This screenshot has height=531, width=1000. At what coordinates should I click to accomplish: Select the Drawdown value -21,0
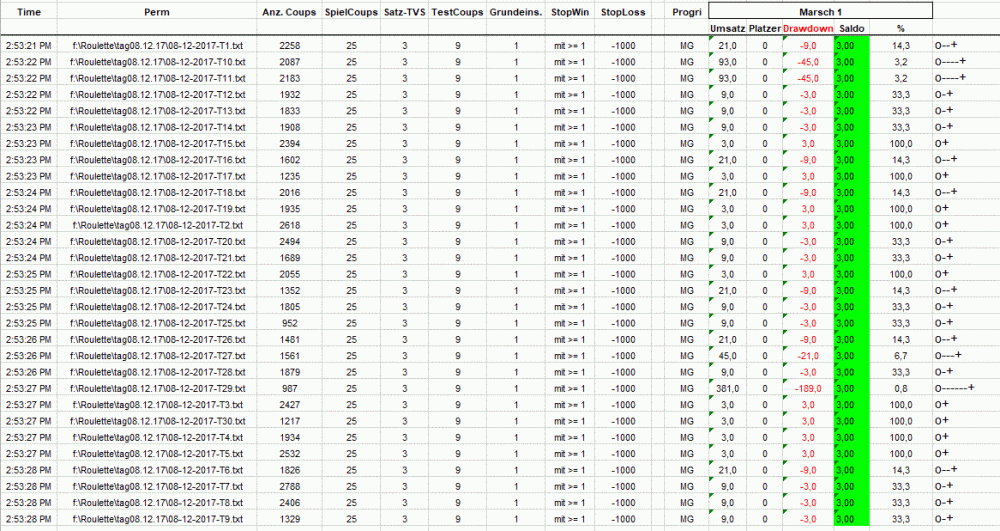(808, 356)
